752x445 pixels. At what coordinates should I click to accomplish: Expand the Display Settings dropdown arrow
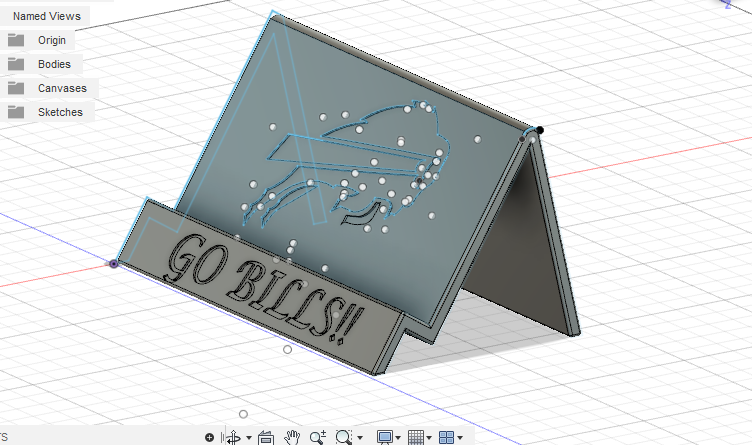(x=398, y=437)
